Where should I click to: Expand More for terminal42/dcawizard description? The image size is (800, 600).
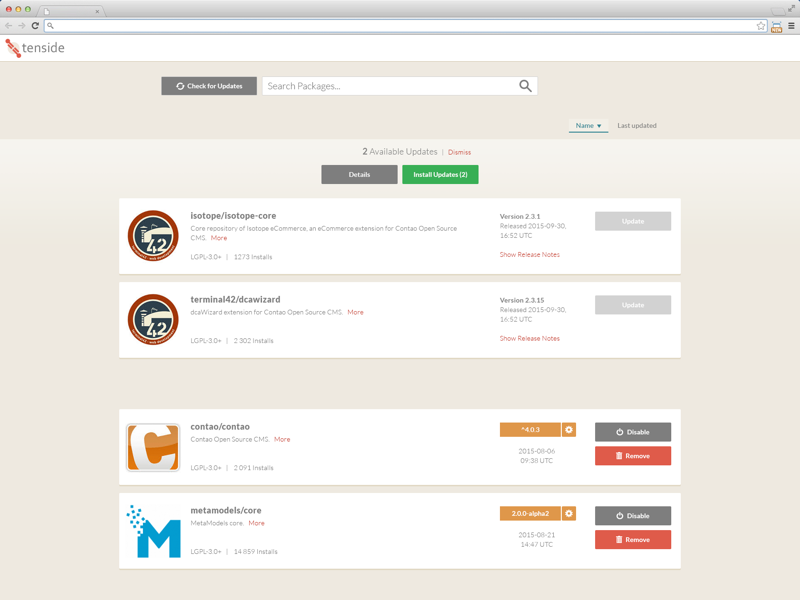point(356,312)
